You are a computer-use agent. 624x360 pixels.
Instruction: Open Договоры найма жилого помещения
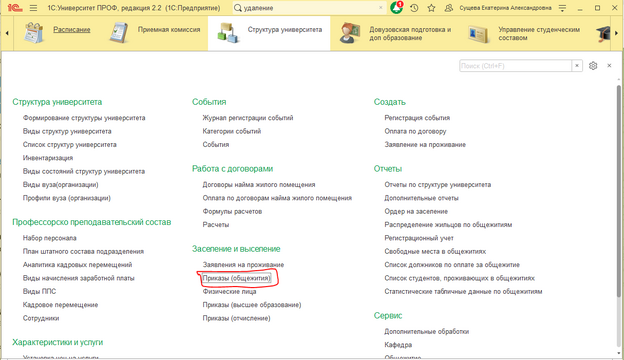pyautogui.click(x=259, y=185)
